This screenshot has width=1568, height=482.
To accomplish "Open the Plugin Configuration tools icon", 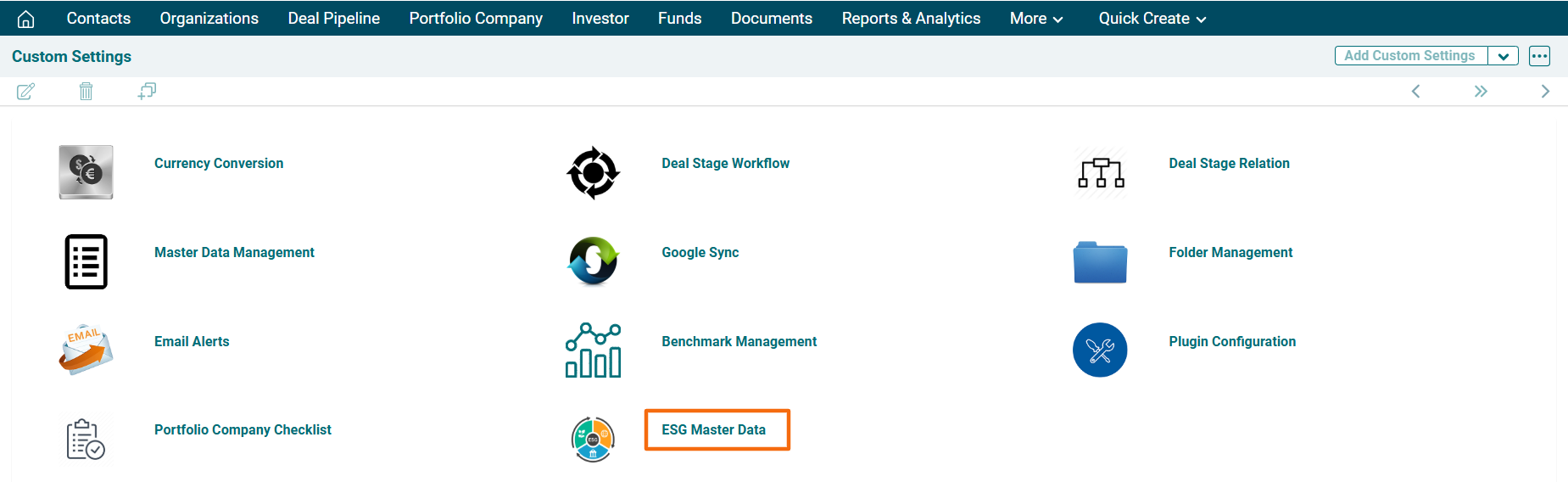I will [1100, 350].
